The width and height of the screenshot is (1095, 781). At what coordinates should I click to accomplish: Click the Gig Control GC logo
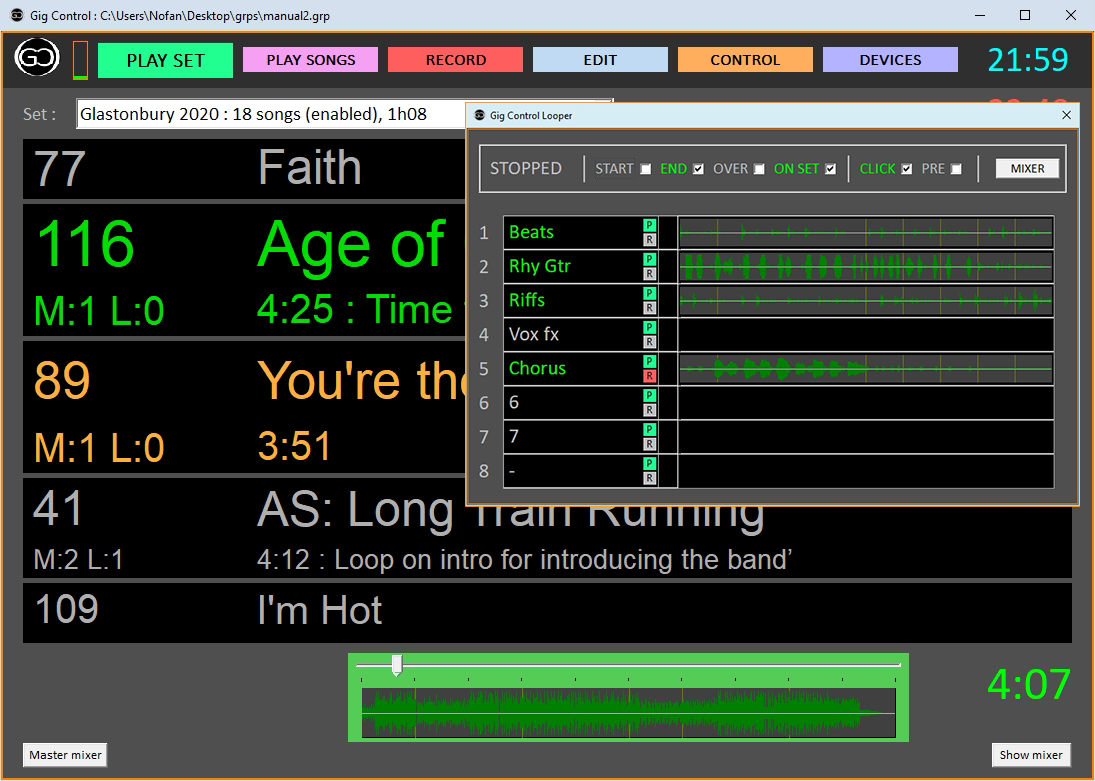coord(37,57)
